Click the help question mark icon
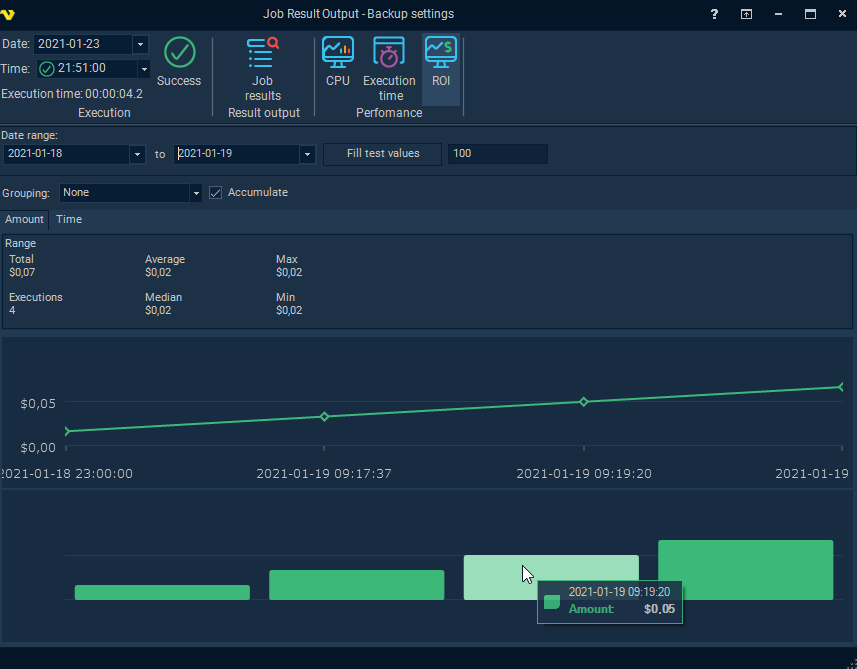 click(714, 14)
